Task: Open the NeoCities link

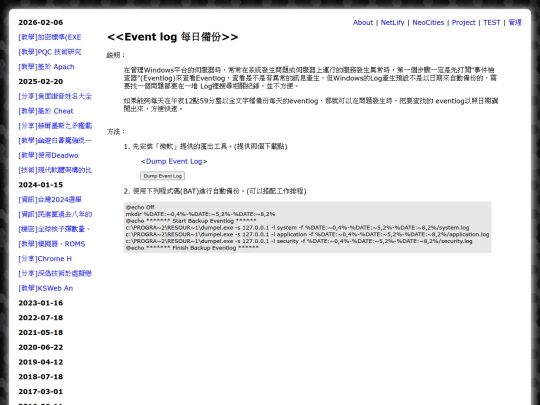Action: (x=428, y=22)
